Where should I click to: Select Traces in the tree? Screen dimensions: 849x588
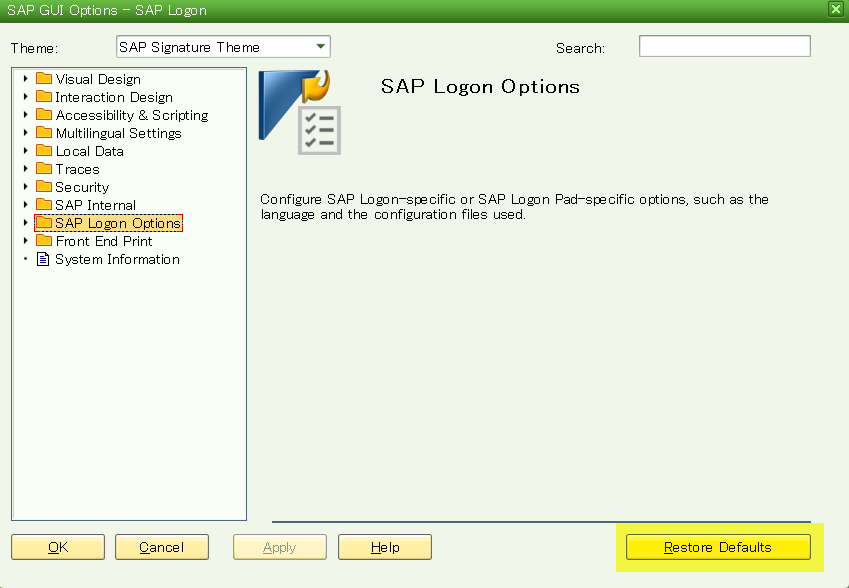(x=77, y=169)
